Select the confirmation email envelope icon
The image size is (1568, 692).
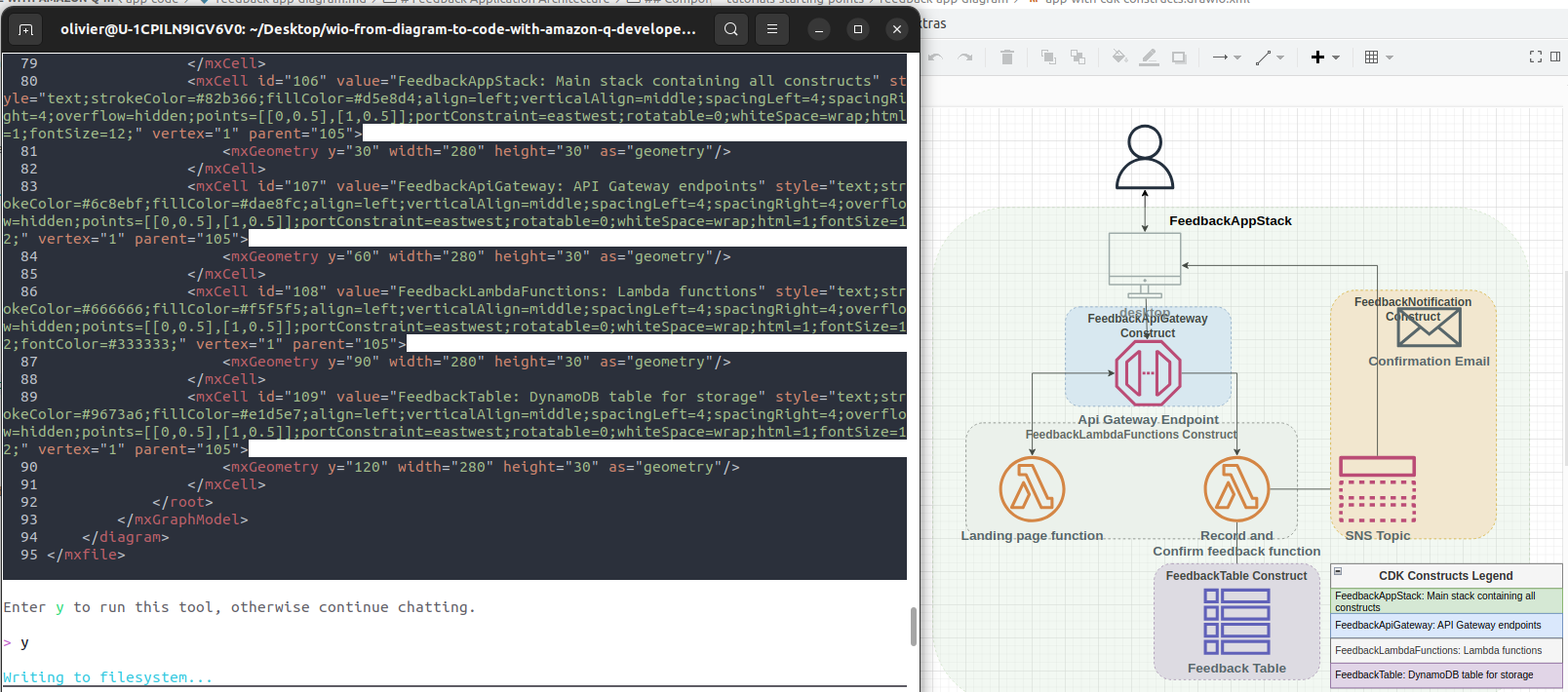tap(1429, 327)
